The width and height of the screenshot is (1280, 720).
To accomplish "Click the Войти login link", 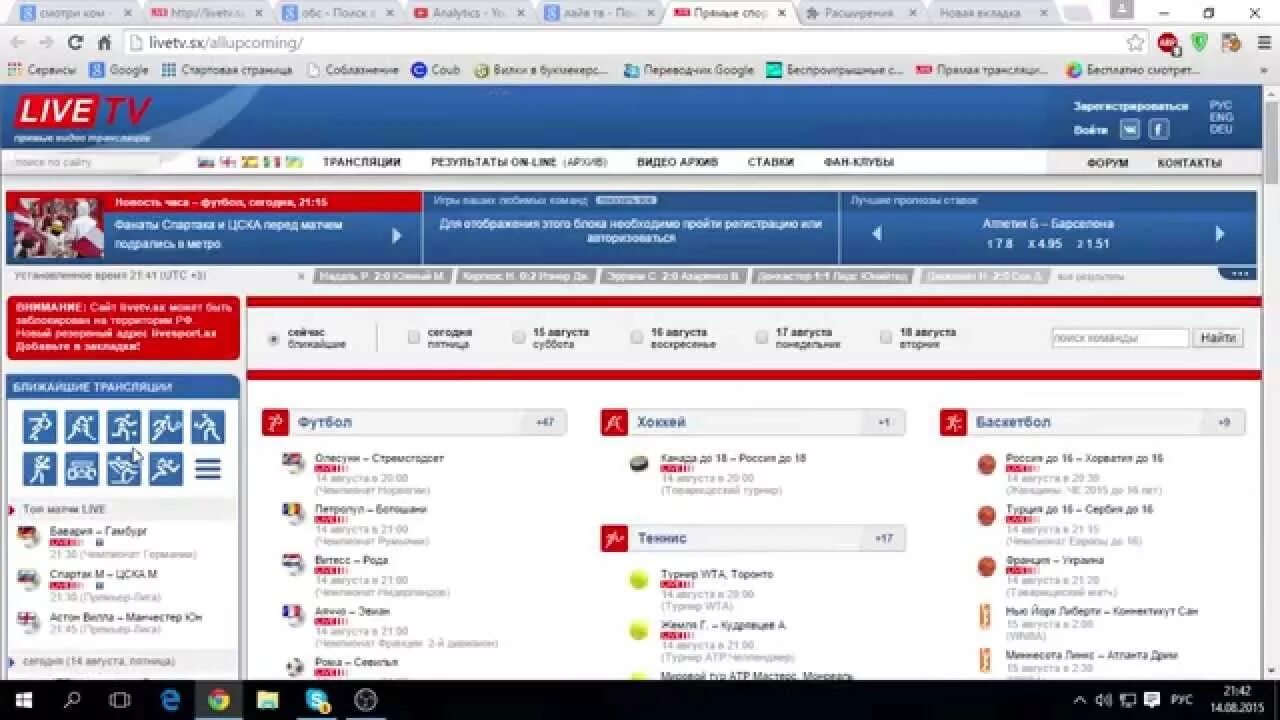I will pyautogui.click(x=1091, y=130).
